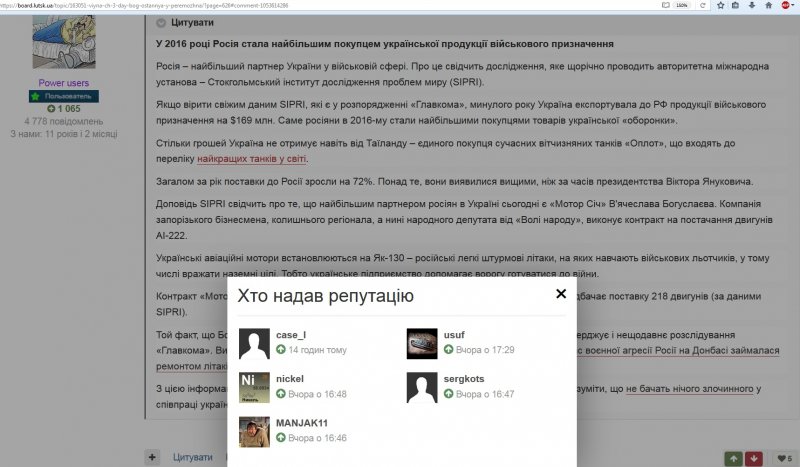Image resolution: width=800 pixels, height=467 pixels.
Task: Click the 150% zoom level indicator
Action: (681, 5)
